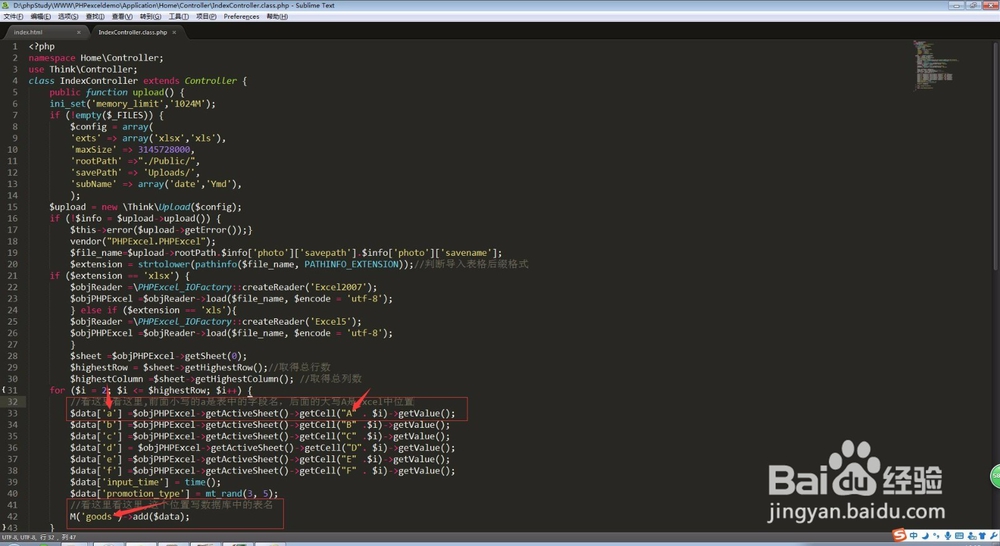The width and height of the screenshot is (1000, 546).
Task: Click strtolower on line 20
Action: coord(164,264)
